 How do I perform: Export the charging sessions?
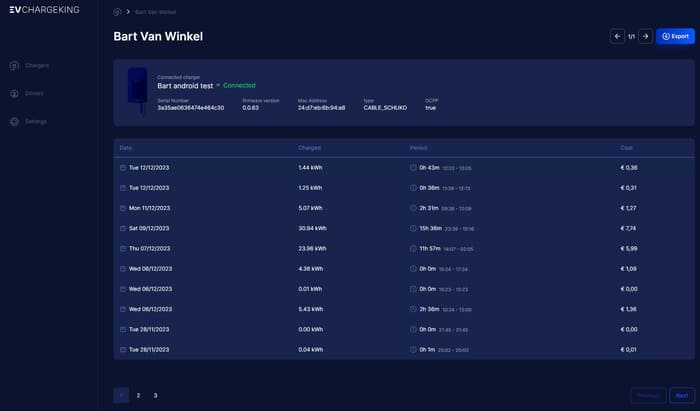click(676, 36)
